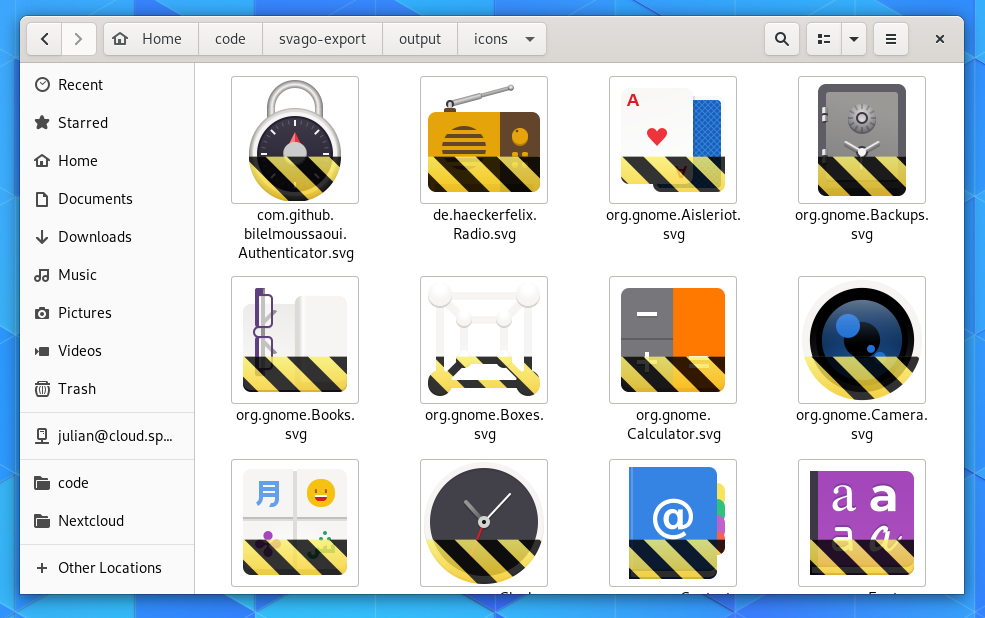Navigate to svago-export in path bar
Image resolution: width=985 pixels, height=618 pixels.
(x=322, y=39)
